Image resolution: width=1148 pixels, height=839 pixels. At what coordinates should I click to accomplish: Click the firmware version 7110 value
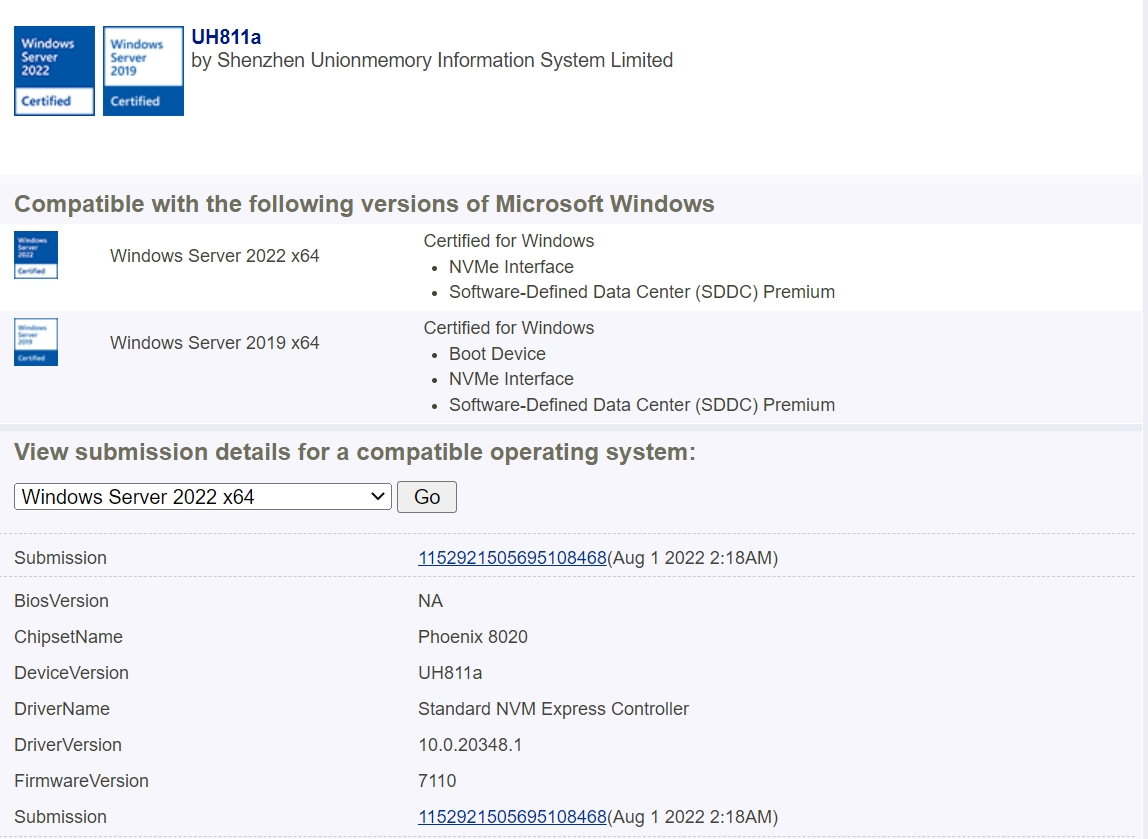point(437,781)
